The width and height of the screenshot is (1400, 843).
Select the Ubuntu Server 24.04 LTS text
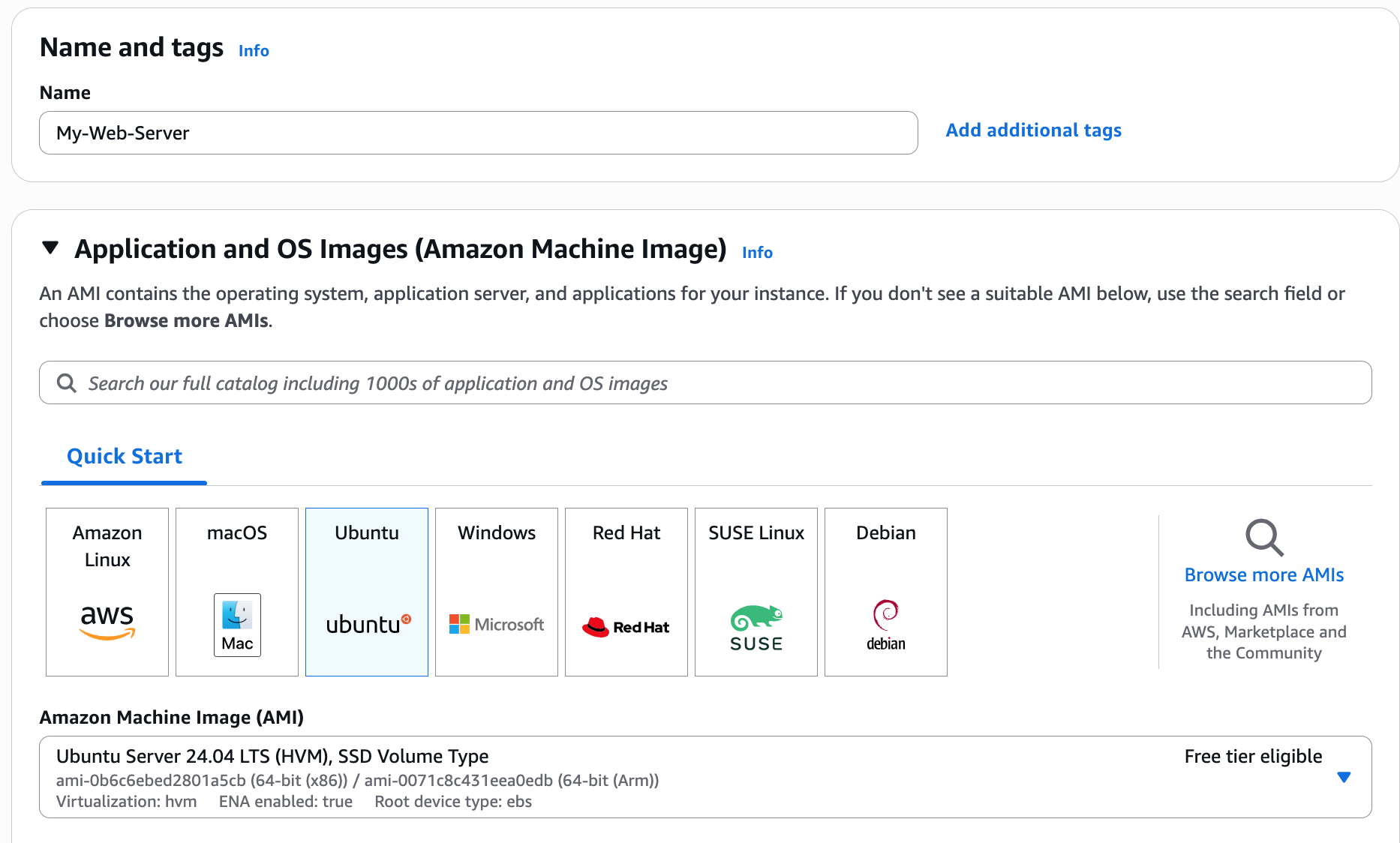click(x=272, y=756)
